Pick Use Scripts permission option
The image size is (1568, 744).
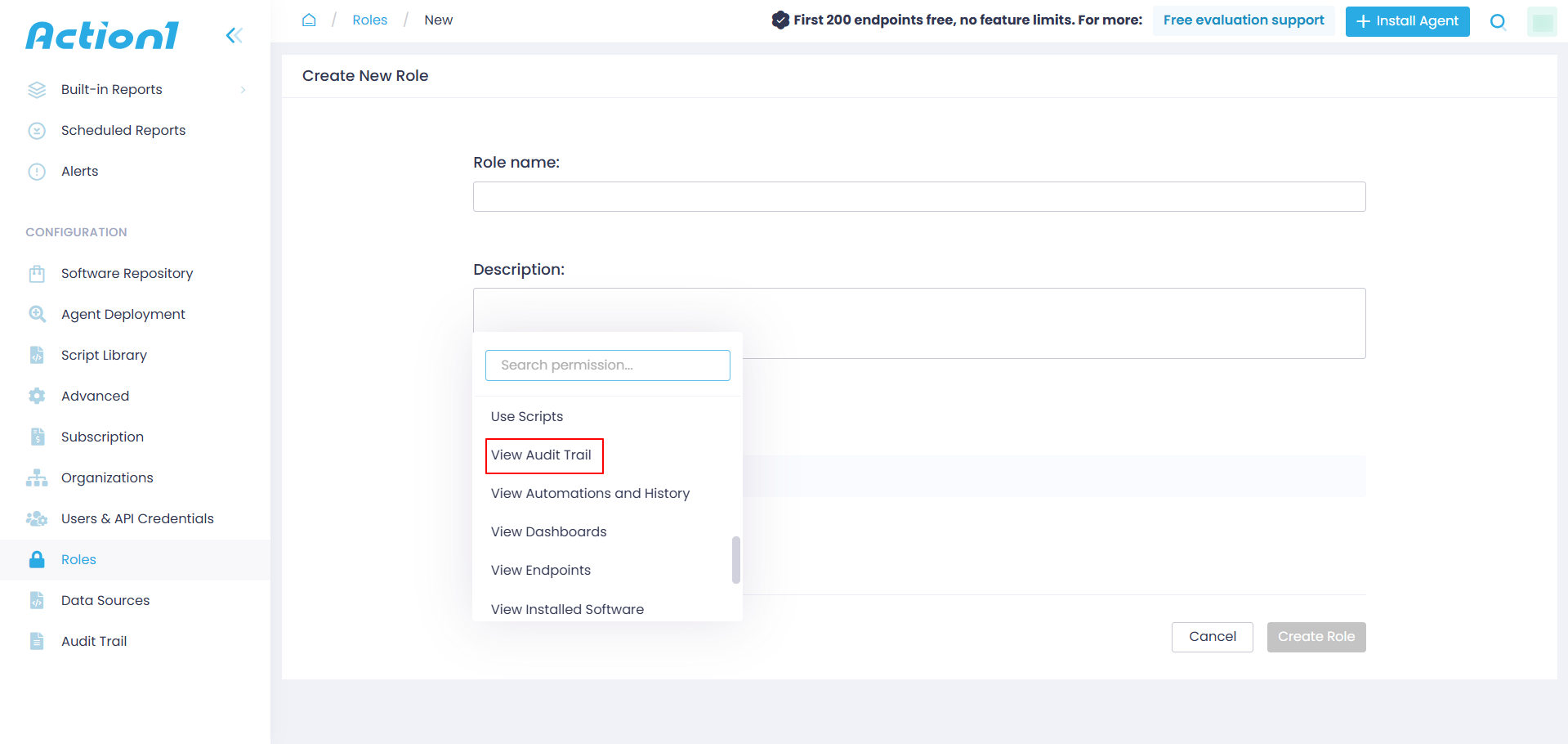[527, 416]
